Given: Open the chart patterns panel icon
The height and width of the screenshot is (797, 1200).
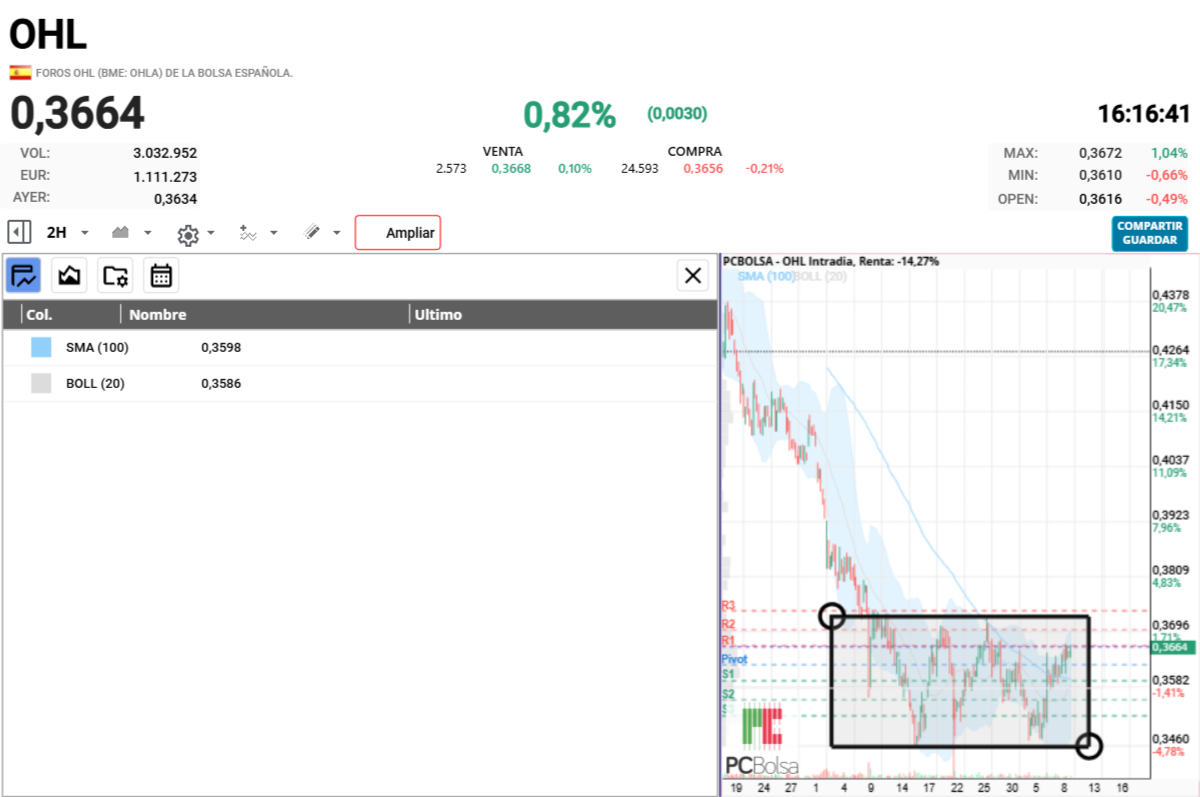Looking at the screenshot, I should 69,275.
